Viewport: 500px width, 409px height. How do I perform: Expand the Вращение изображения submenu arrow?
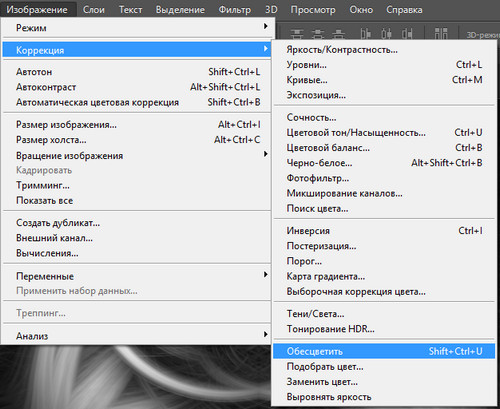coord(266,154)
